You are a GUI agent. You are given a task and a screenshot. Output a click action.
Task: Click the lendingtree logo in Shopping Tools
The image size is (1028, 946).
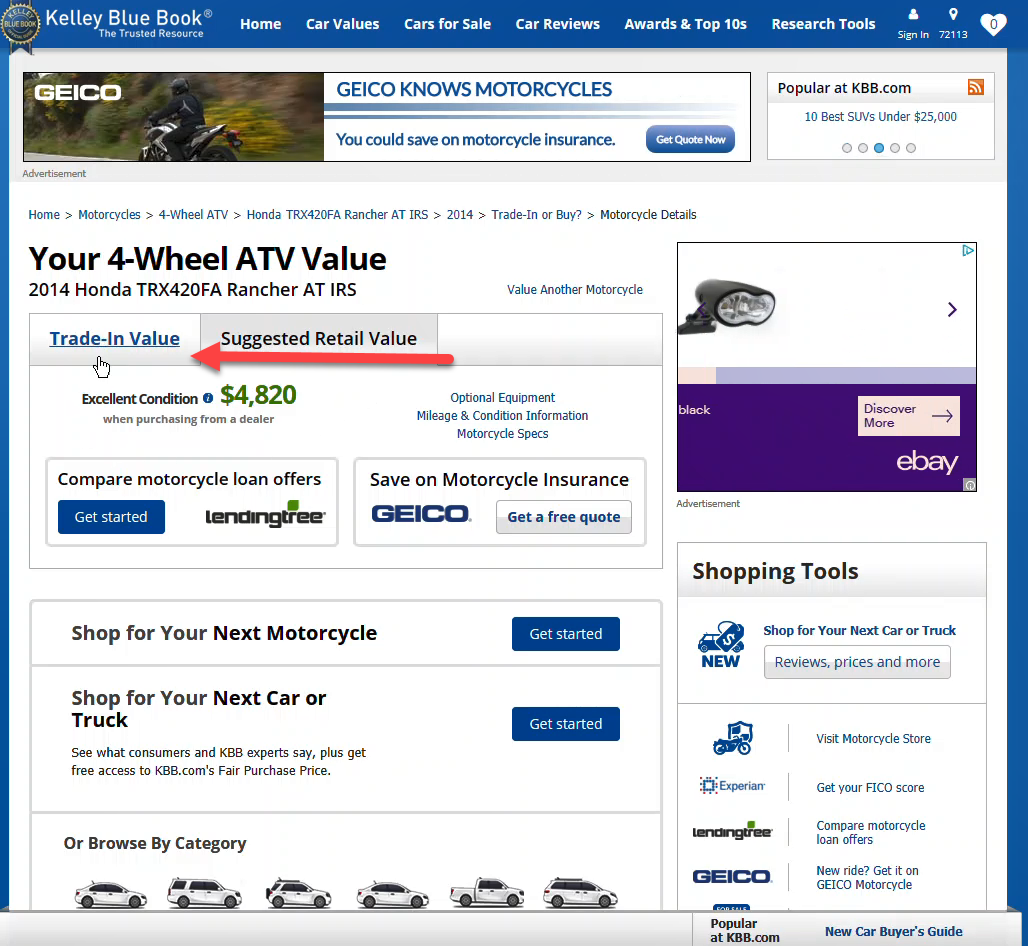coord(732,831)
